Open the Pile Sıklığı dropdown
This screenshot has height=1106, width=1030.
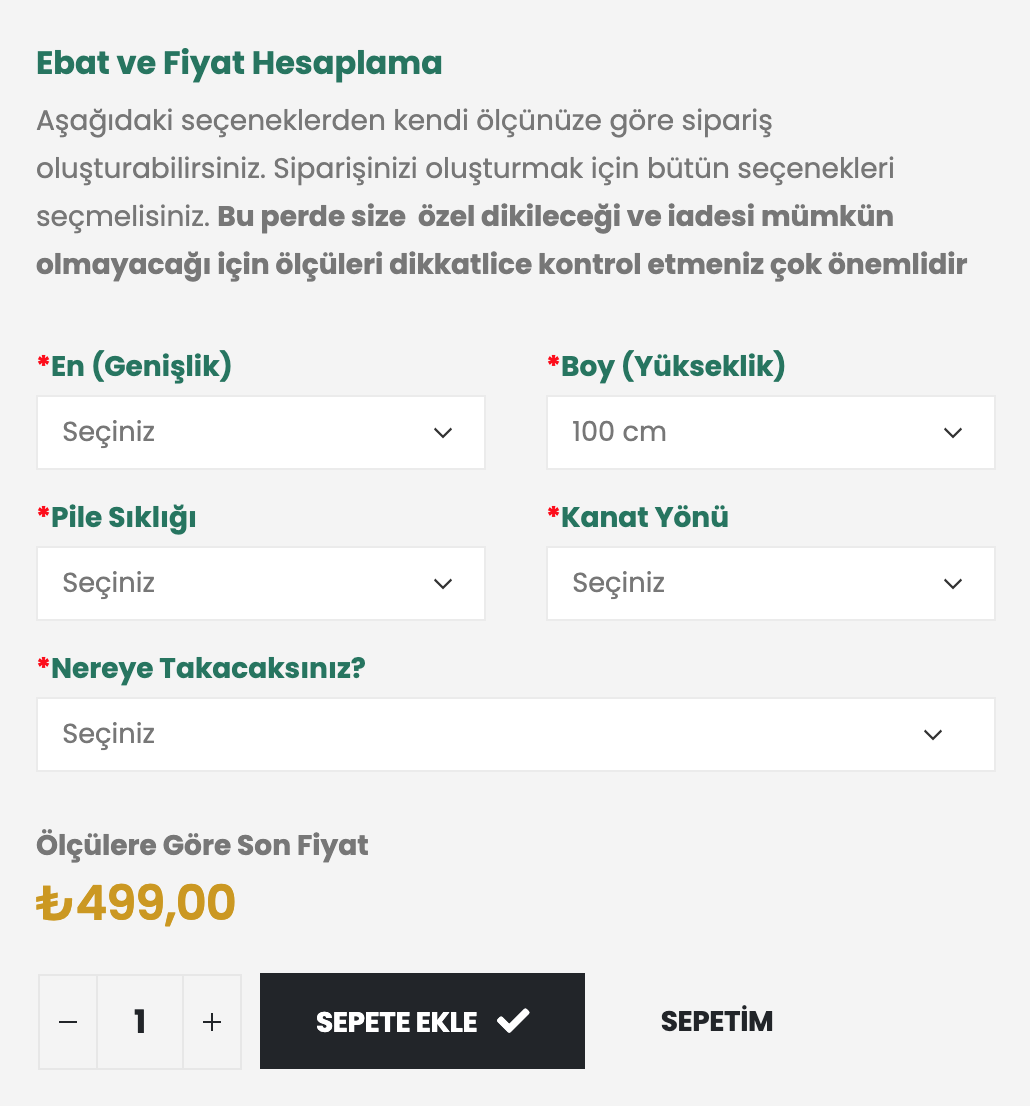click(260, 583)
